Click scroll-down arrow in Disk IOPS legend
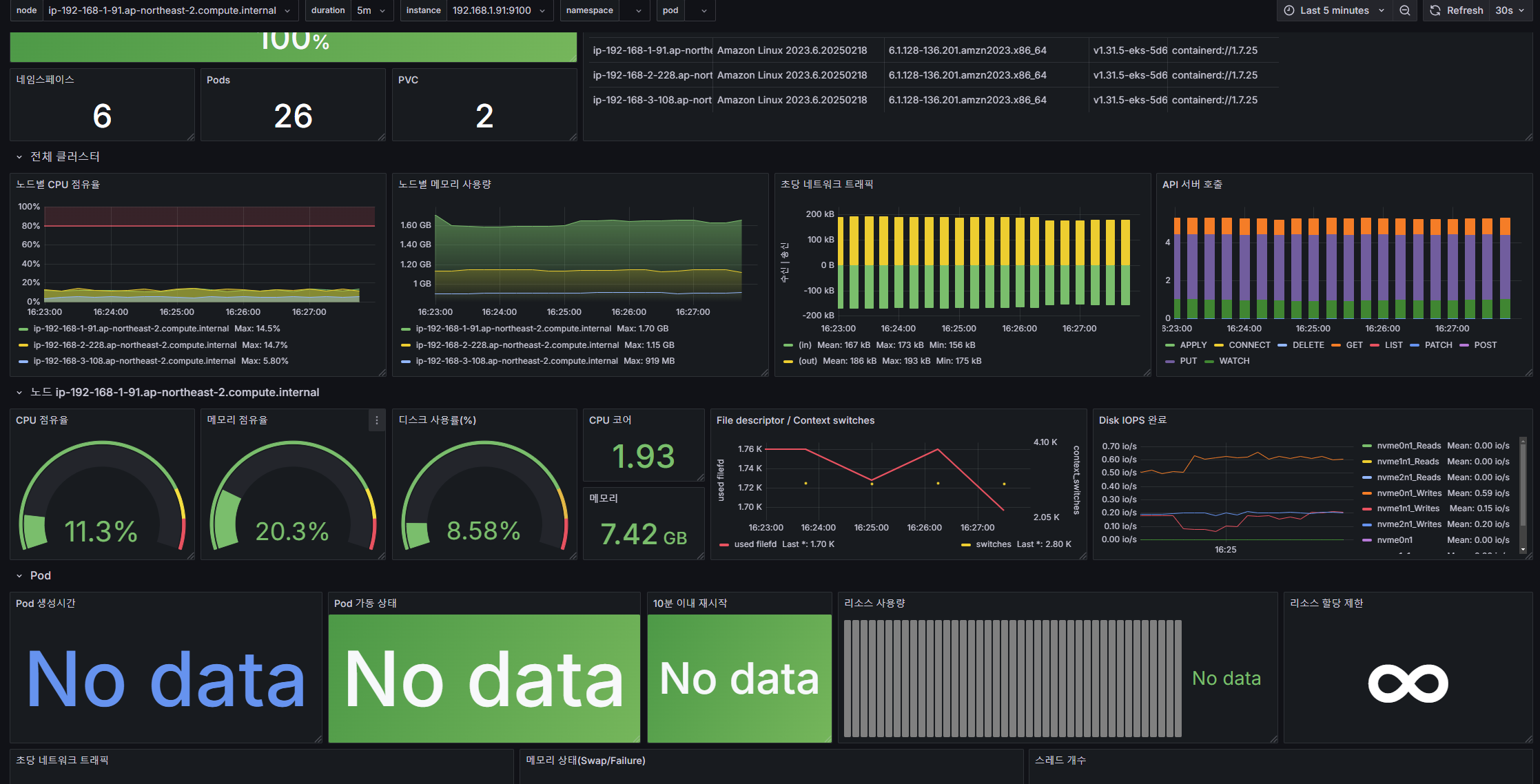Image resolution: width=1540 pixels, height=784 pixels. coord(1523,550)
